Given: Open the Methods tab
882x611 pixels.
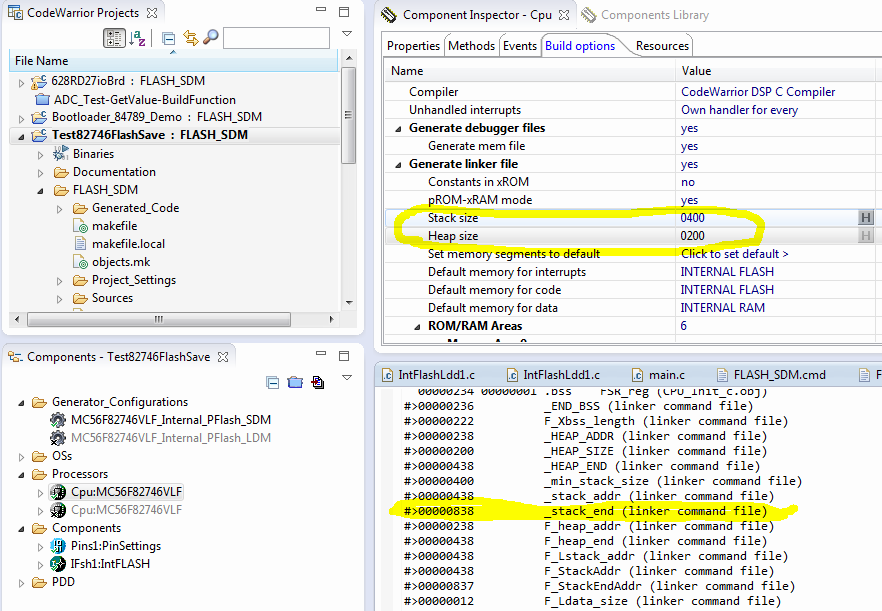Looking at the screenshot, I should coord(471,46).
